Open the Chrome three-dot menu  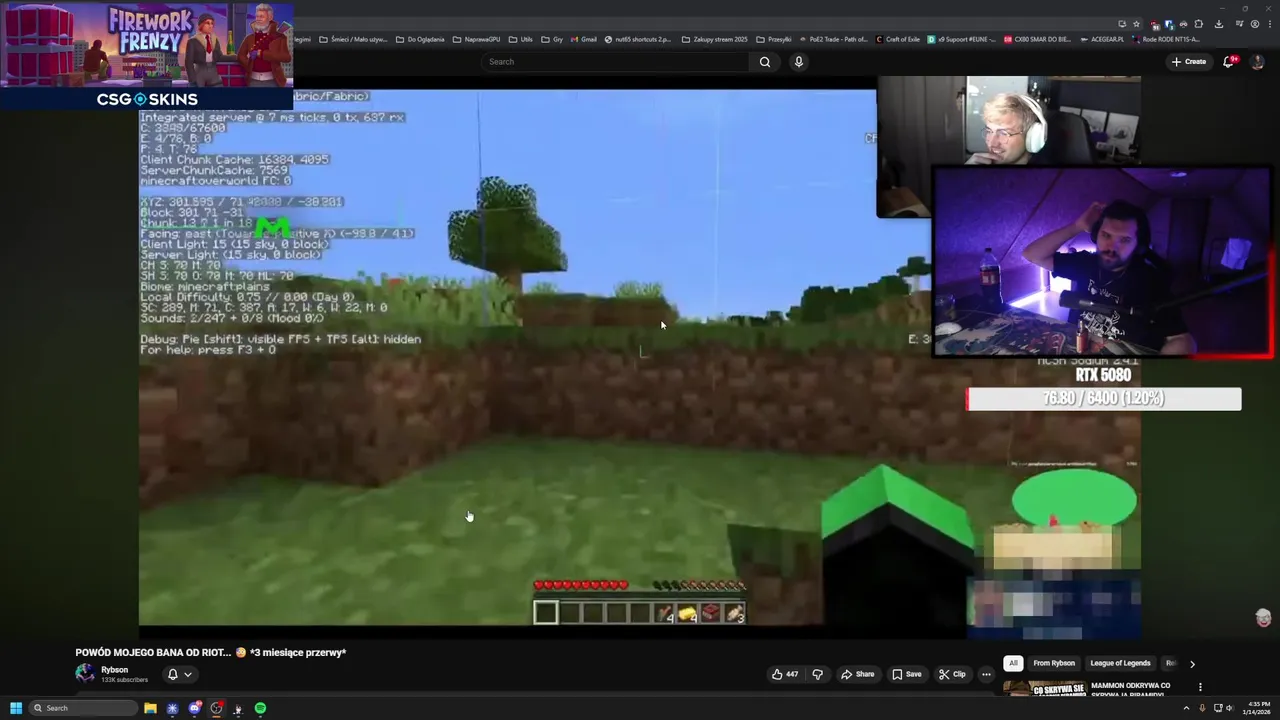[x=1270, y=24]
